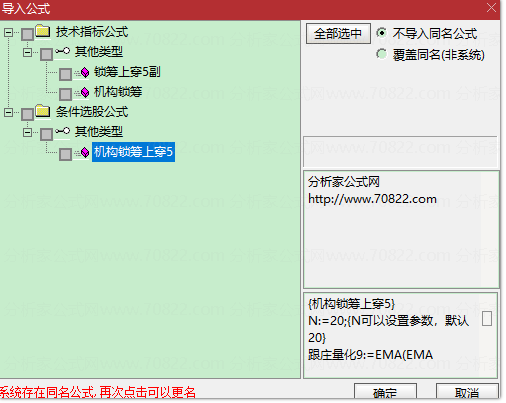Enable the checkbox for 机构锁筹上穿5
Viewport: 506px width, 403px height.
coord(65,154)
